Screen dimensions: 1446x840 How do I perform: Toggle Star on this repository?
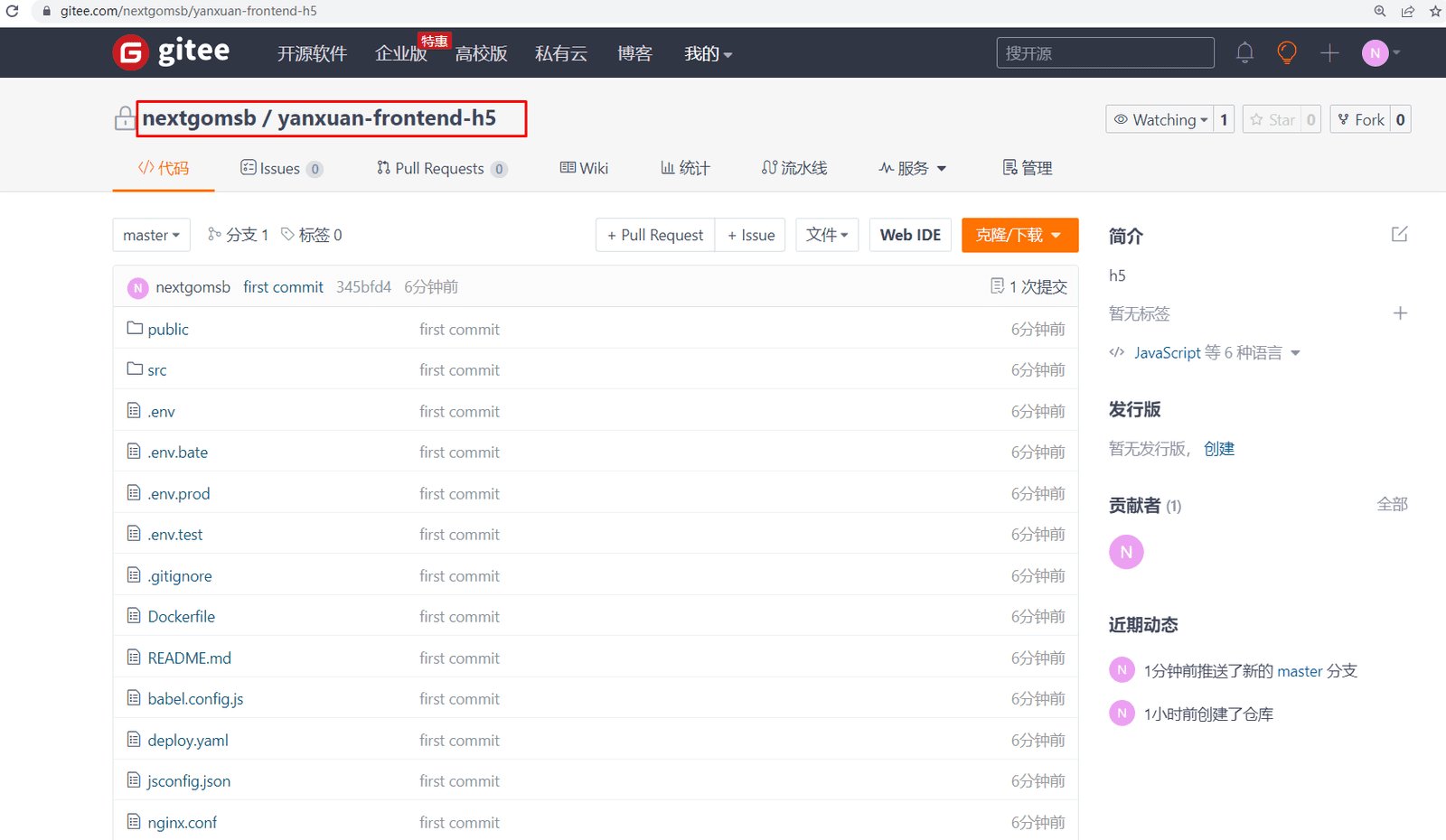[x=1272, y=119]
